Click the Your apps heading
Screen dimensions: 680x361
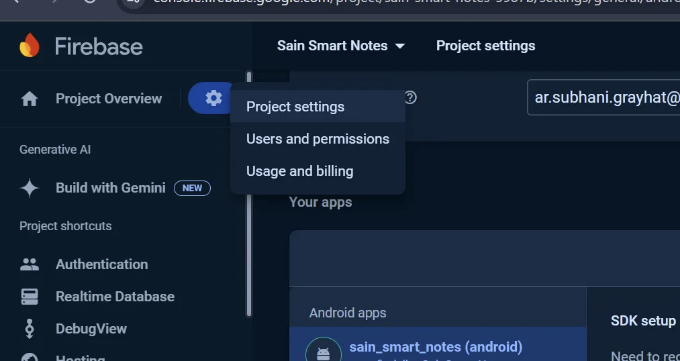[320, 202]
